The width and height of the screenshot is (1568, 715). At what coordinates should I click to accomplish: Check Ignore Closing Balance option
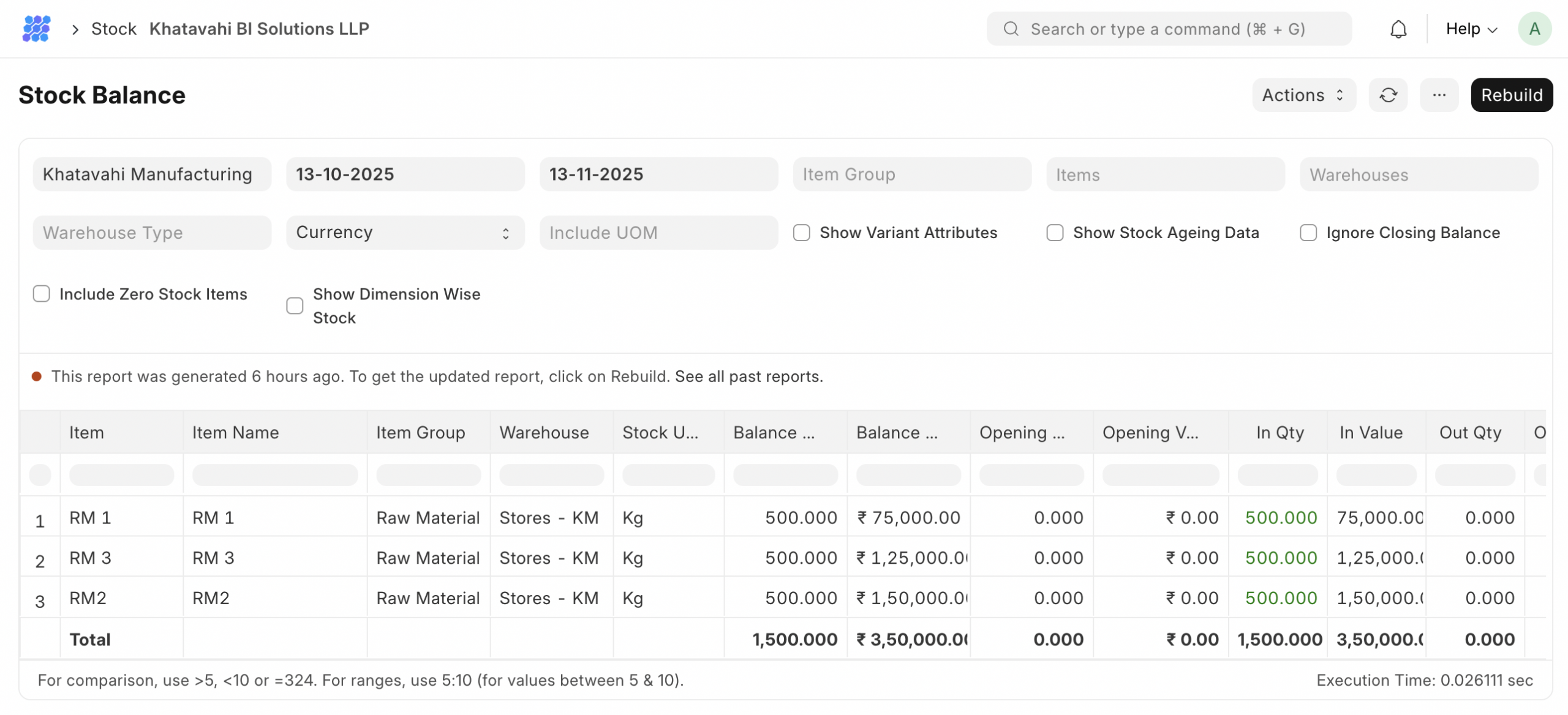point(1308,233)
